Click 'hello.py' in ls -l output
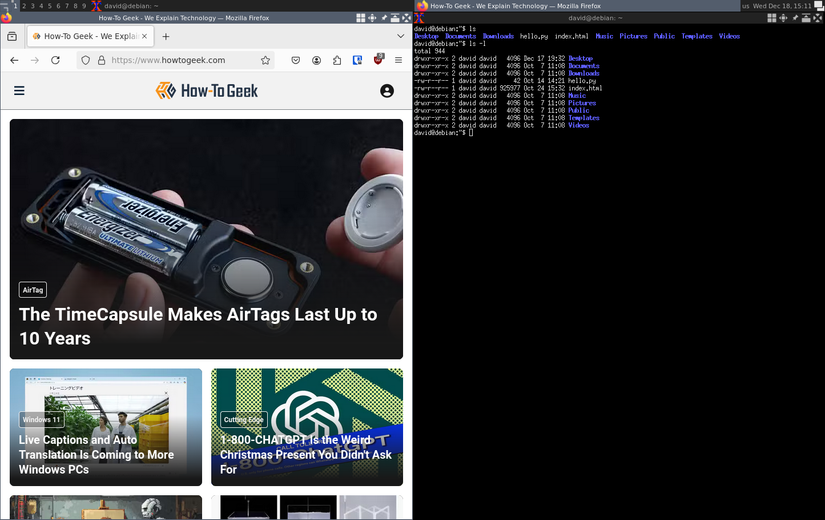 [582, 81]
